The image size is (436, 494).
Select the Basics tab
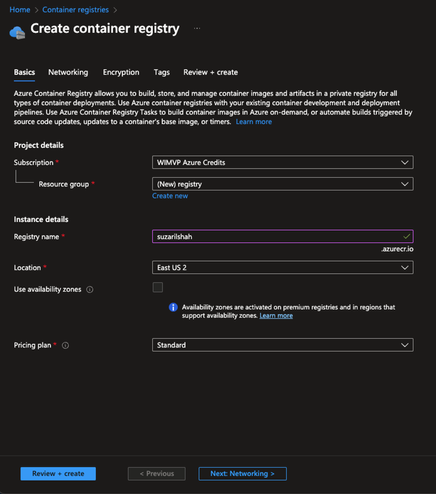(x=24, y=72)
